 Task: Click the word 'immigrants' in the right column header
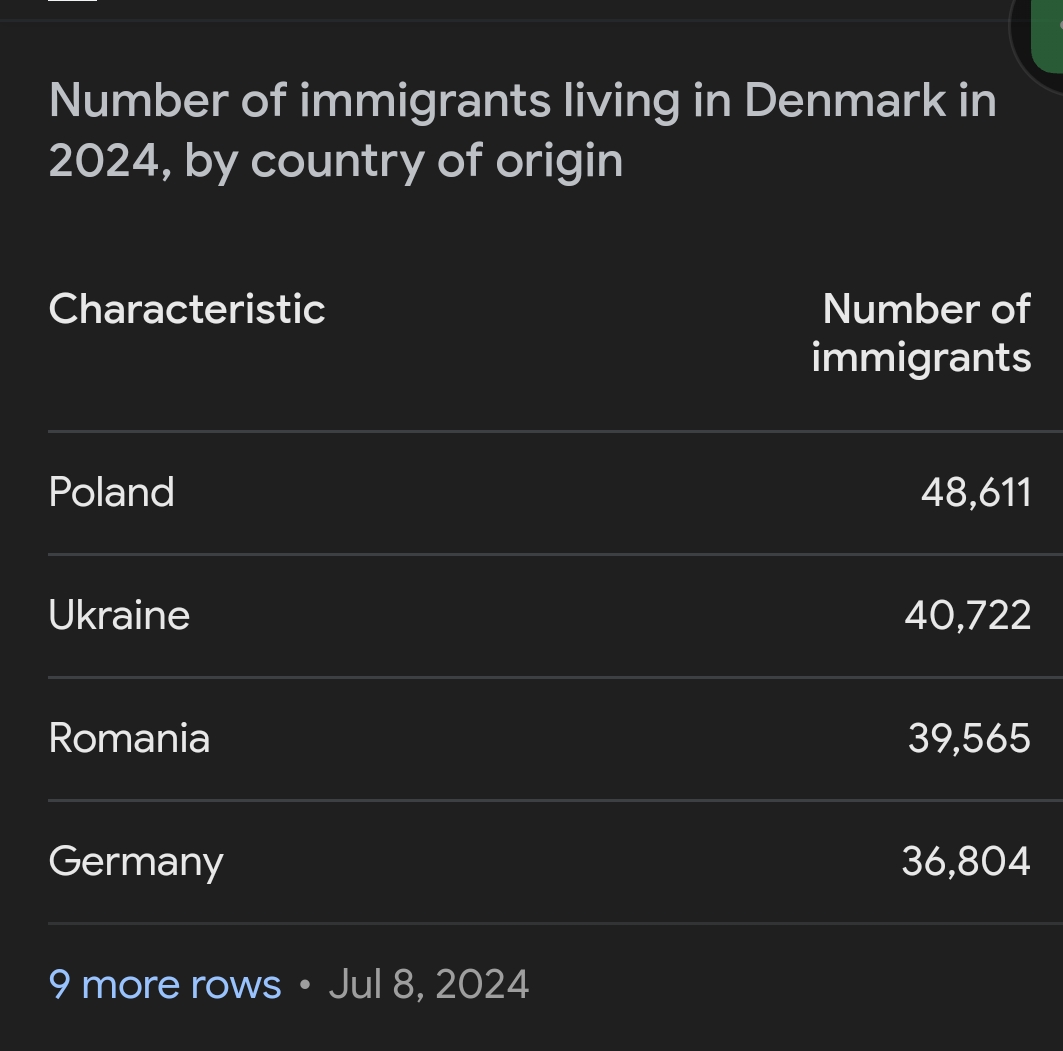tap(921, 357)
